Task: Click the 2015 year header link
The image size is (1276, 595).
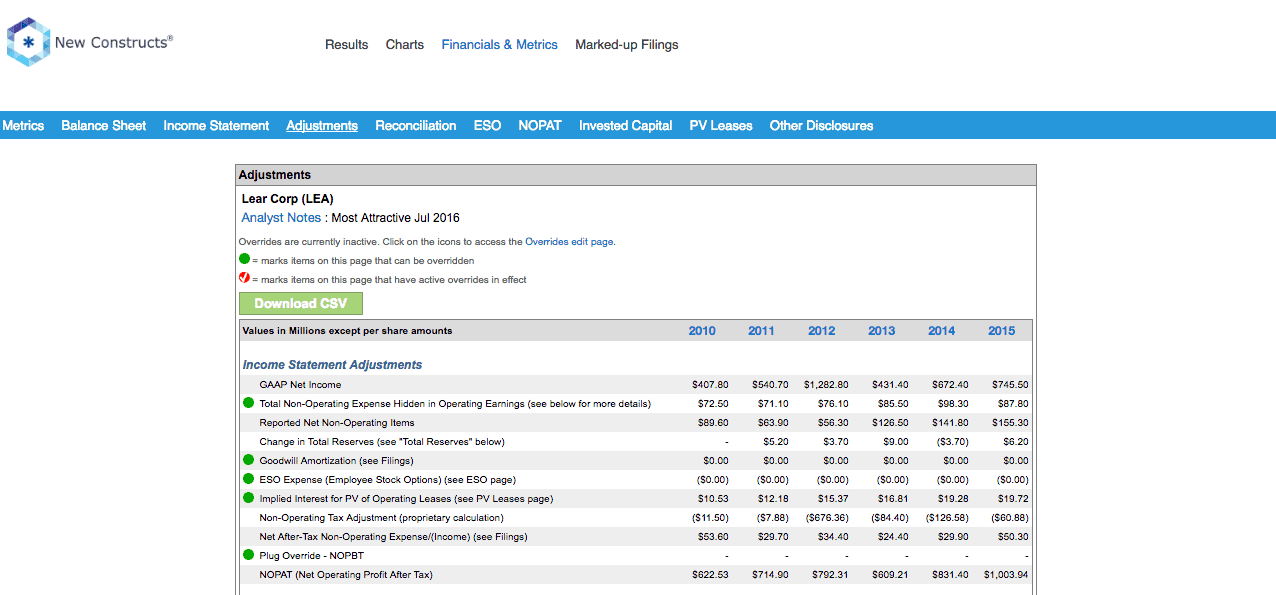Action: click(1001, 331)
